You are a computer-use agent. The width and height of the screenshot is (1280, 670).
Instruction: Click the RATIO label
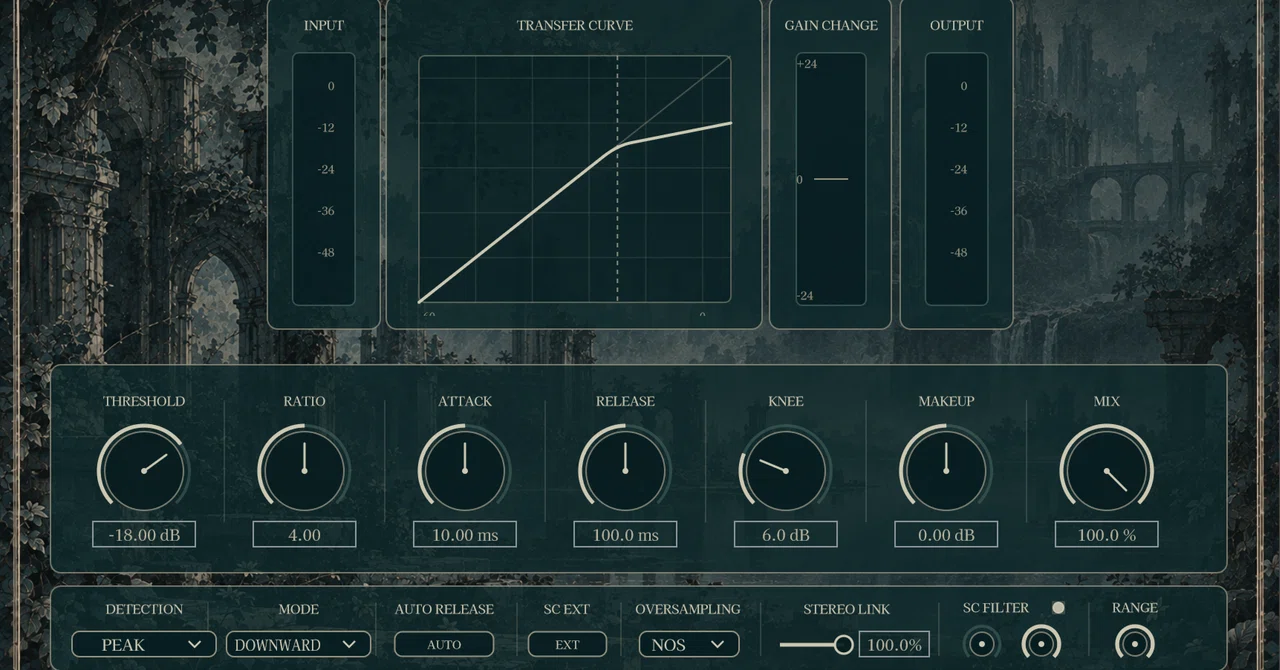[x=304, y=401]
